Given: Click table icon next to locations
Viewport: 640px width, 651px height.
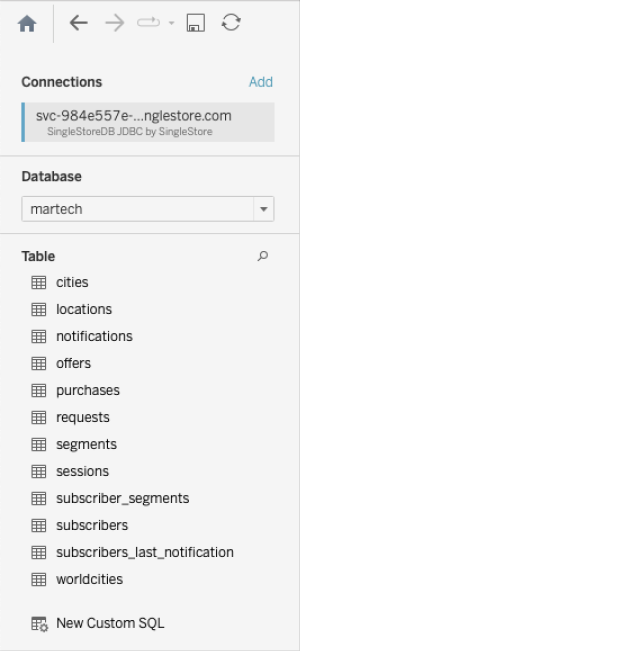Looking at the screenshot, I should [x=39, y=310].
